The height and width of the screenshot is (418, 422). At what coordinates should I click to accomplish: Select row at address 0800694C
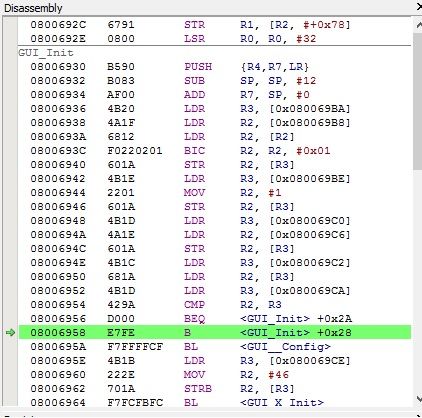coord(214,249)
